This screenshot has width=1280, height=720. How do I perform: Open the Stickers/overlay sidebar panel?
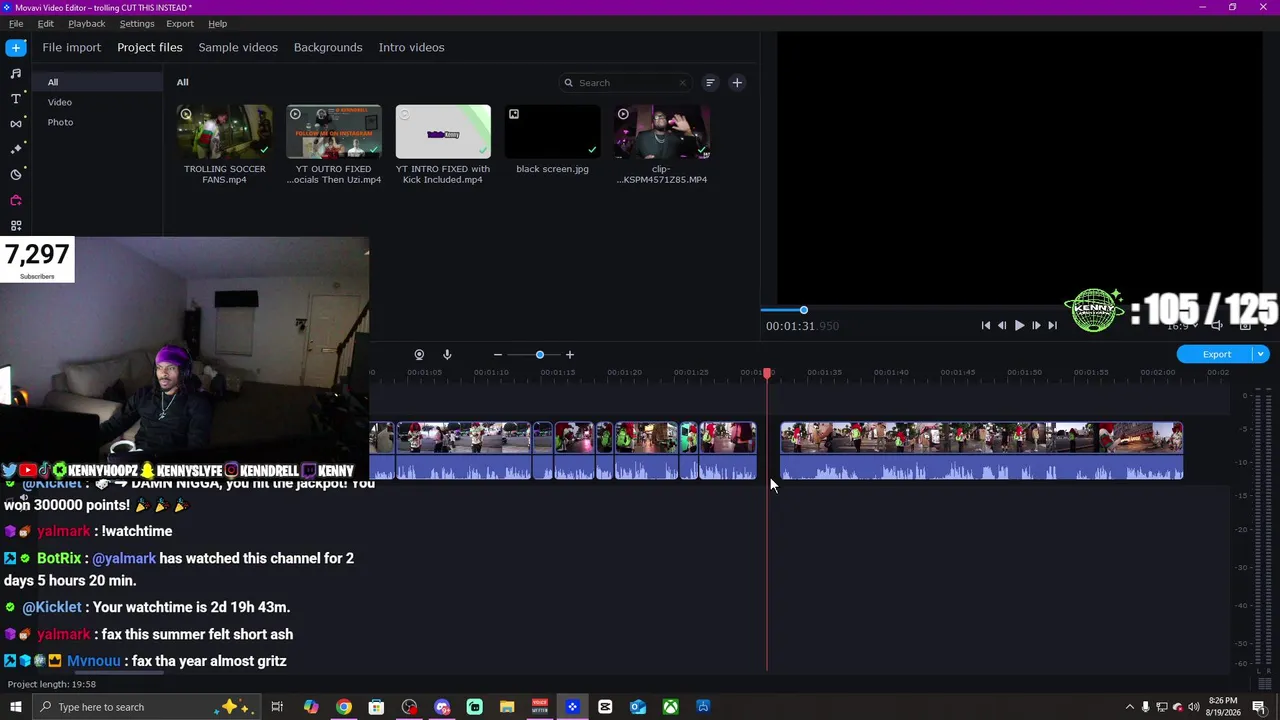tap(16, 174)
